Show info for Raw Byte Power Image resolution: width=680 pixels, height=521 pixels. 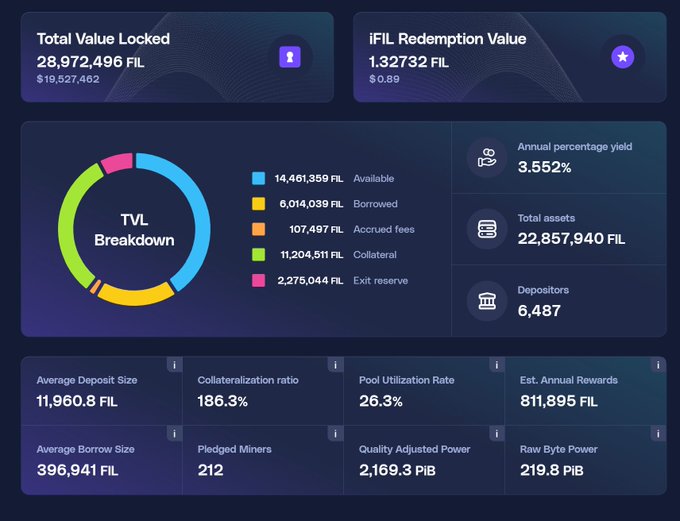click(x=658, y=433)
